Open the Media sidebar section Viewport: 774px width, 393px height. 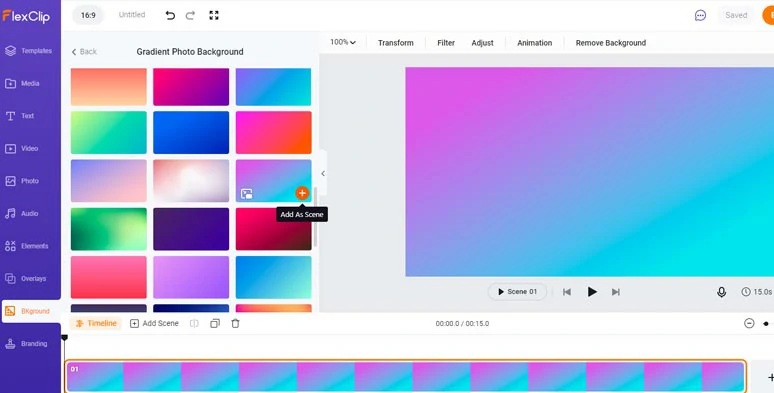pyautogui.click(x=23, y=83)
